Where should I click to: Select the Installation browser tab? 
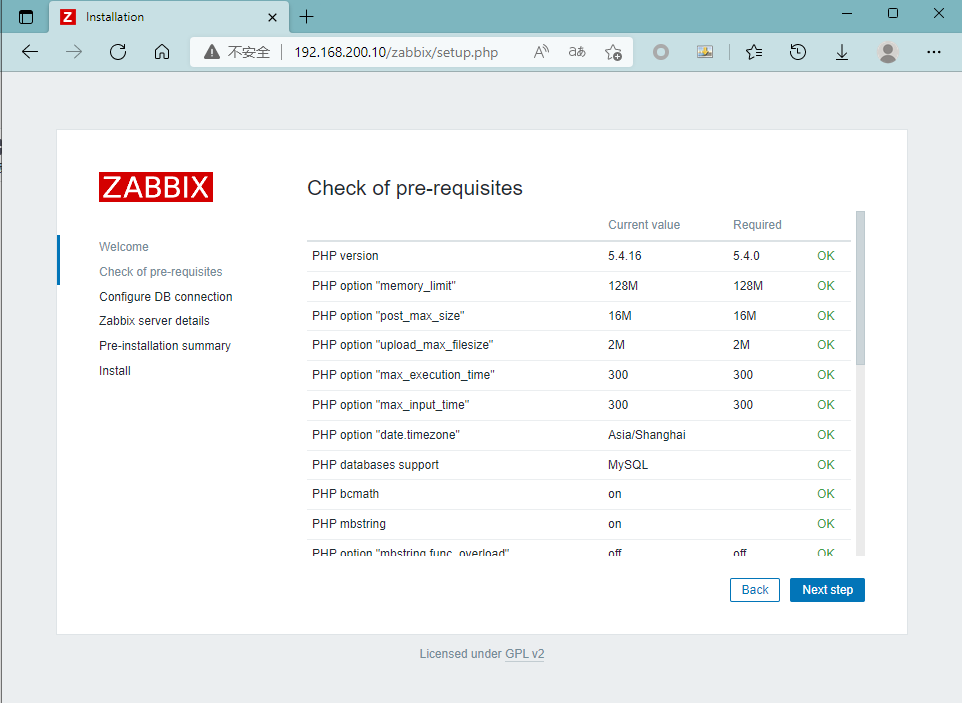tap(168, 17)
